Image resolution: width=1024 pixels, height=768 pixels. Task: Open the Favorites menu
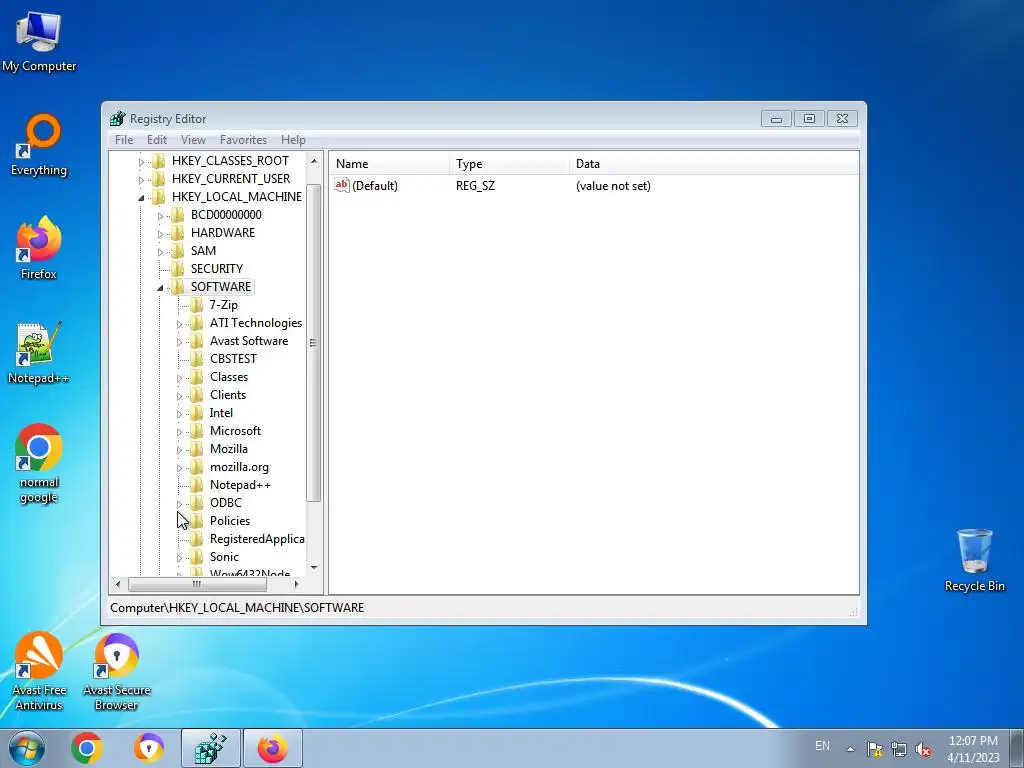[244, 140]
